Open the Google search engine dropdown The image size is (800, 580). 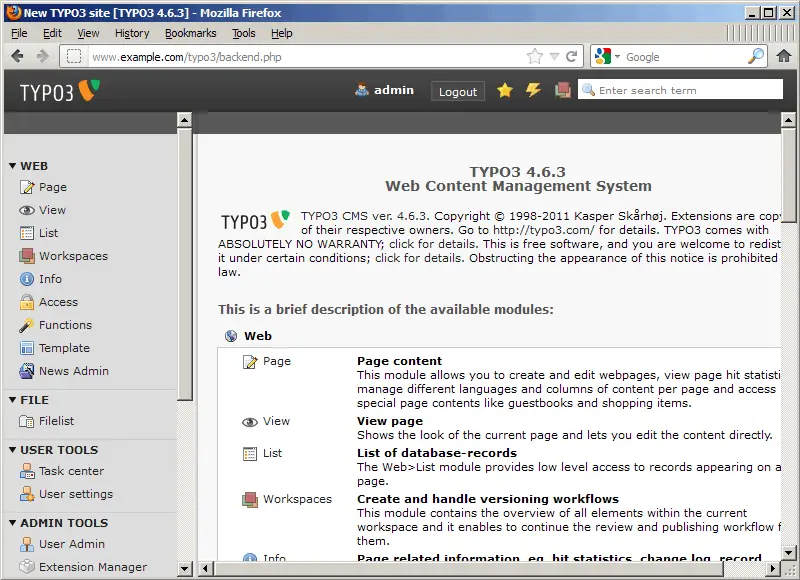[x=617, y=56]
